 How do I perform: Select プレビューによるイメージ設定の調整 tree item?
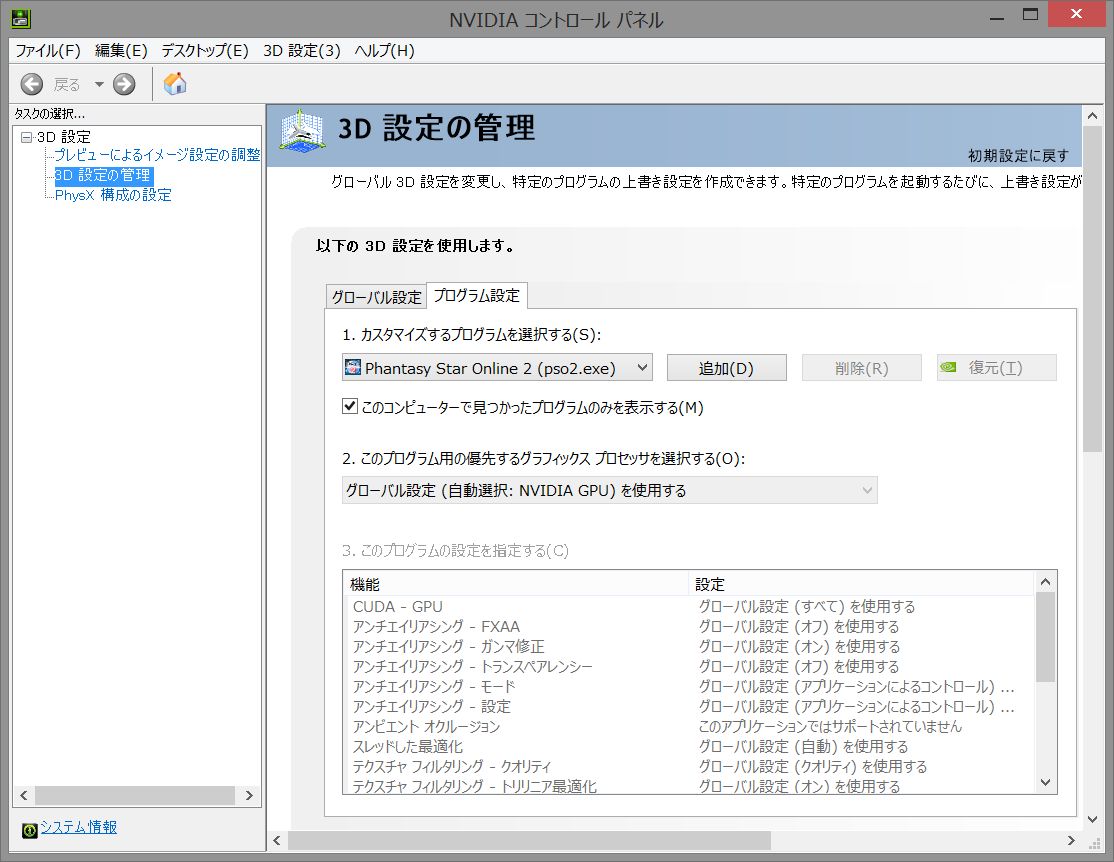click(x=157, y=155)
